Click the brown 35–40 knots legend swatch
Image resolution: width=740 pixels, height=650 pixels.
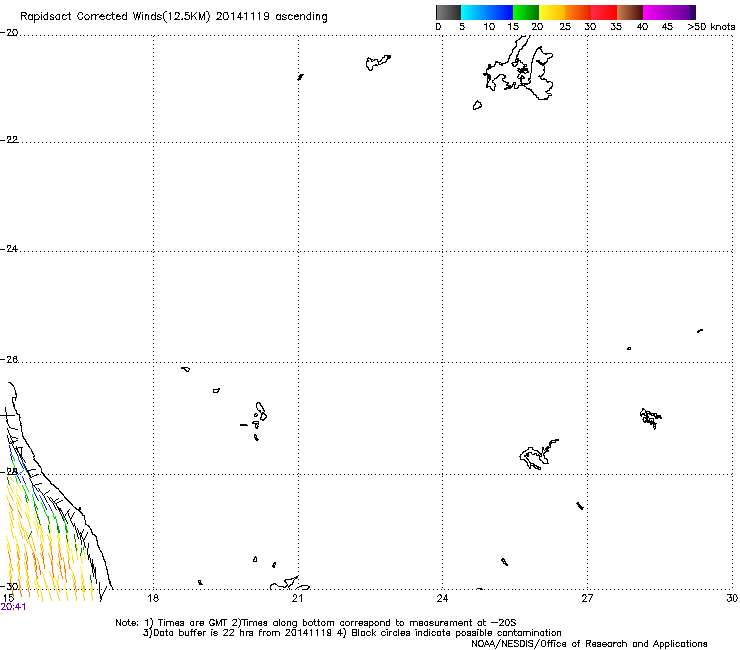point(630,12)
